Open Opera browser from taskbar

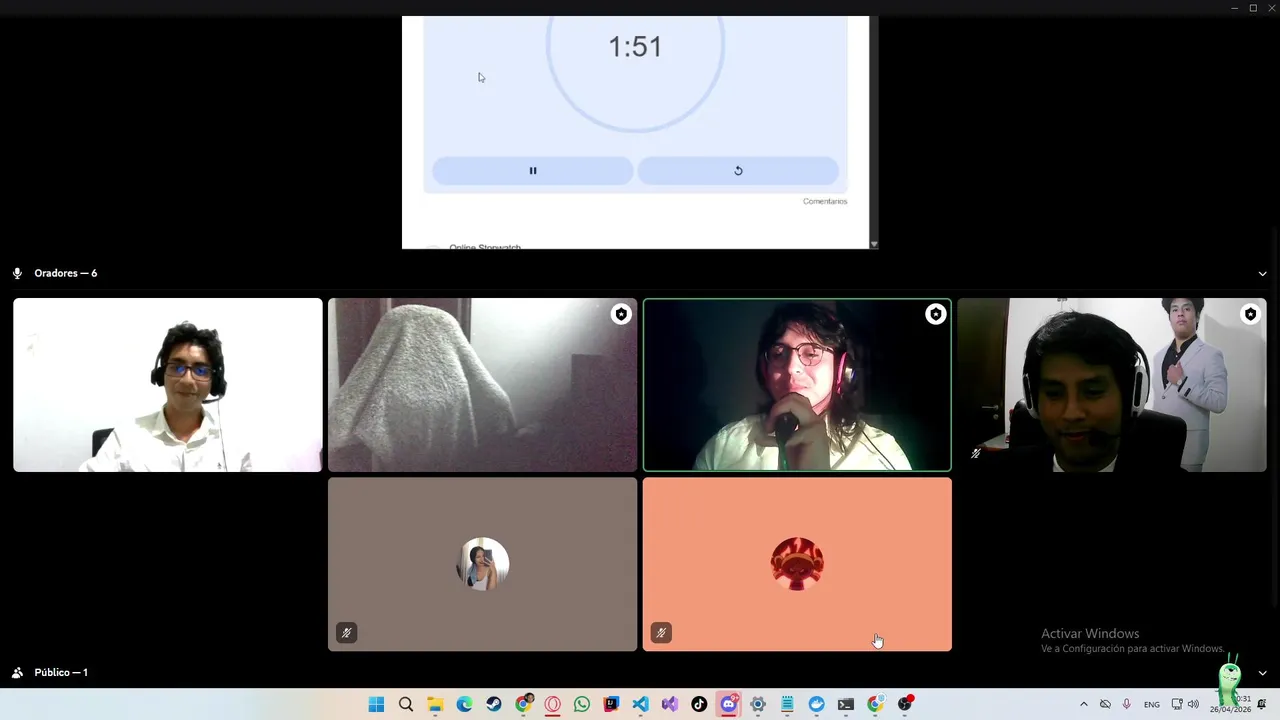click(x=552, y=704)
